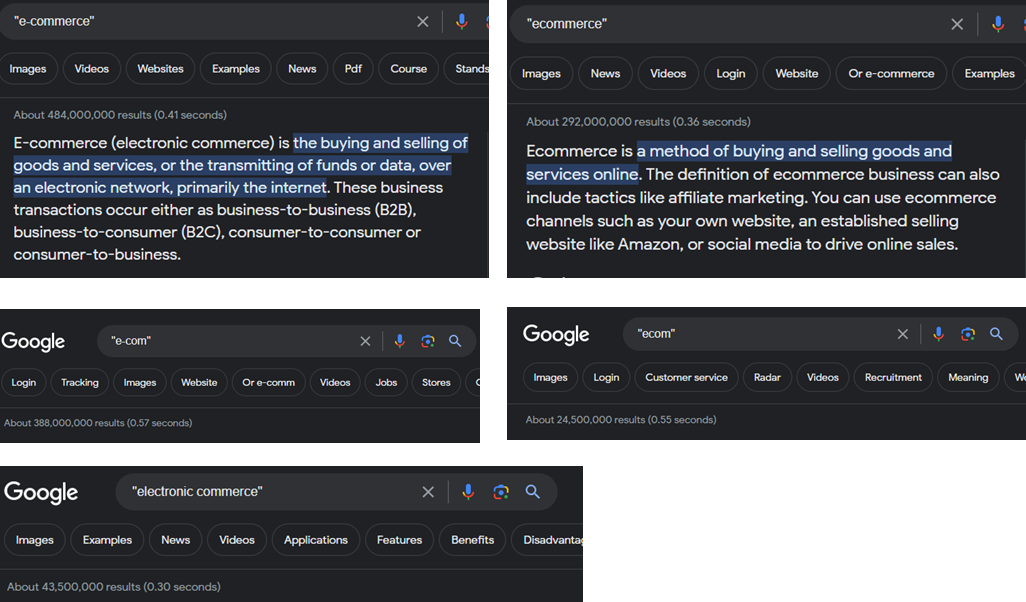
Task: Clear the "e-com" search text
Action: [365, 341]
